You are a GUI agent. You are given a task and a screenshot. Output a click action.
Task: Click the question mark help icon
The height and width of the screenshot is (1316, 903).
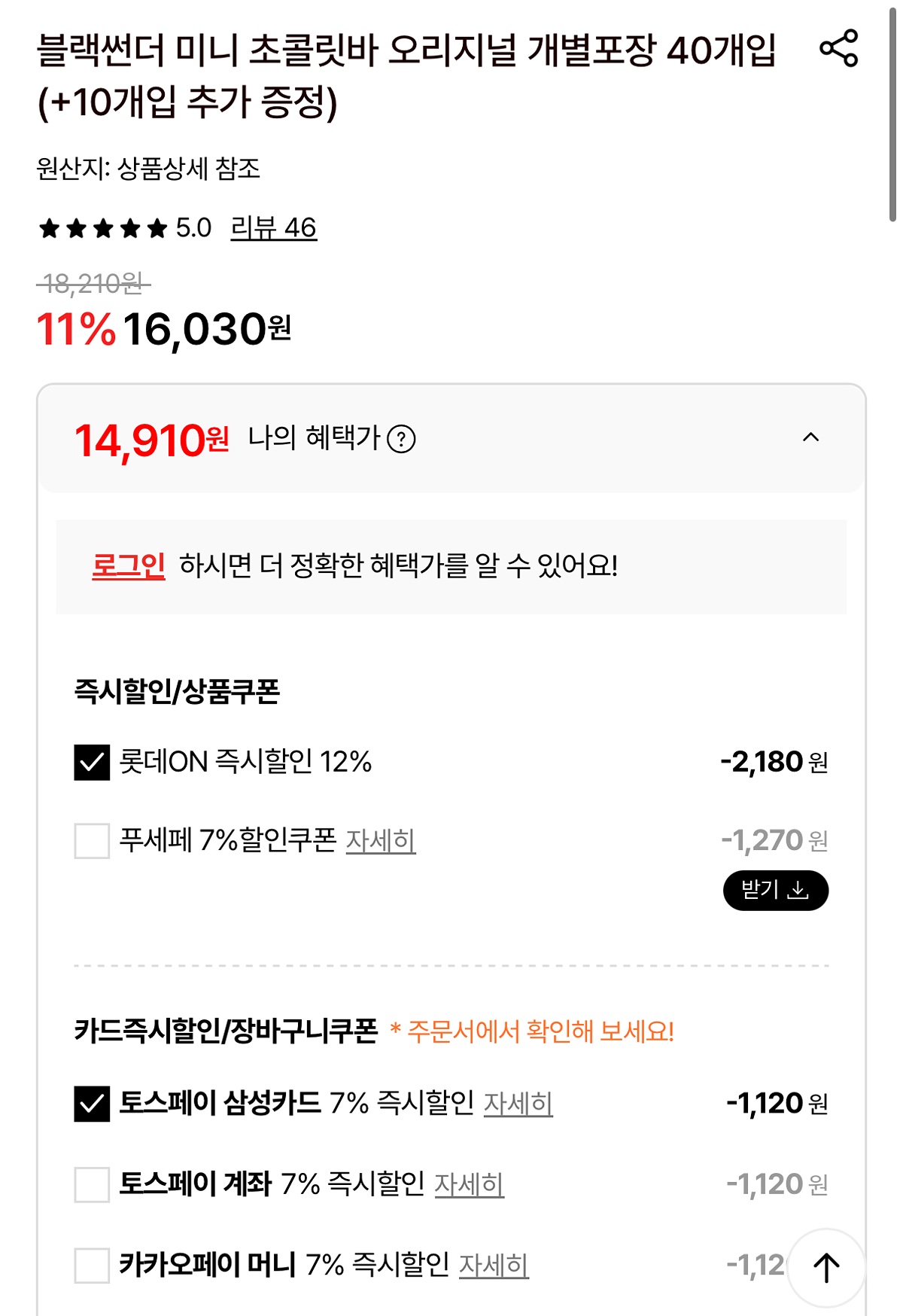tap(401, 439)
